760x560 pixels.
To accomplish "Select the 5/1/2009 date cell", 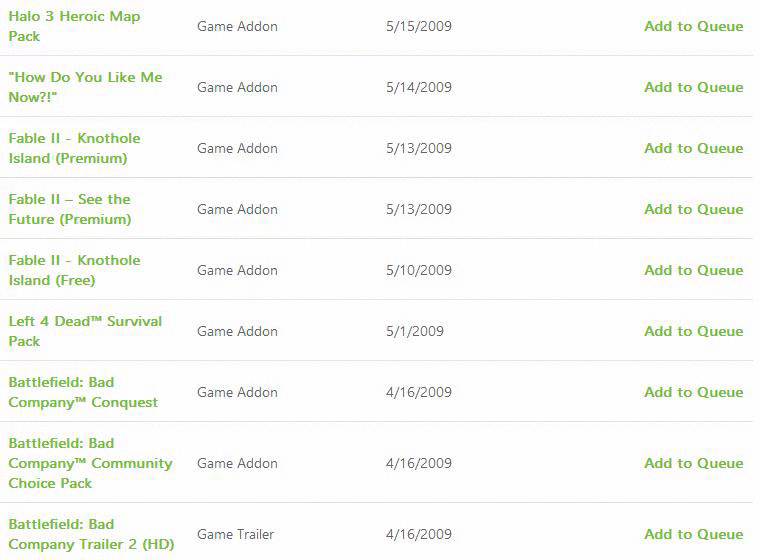I will tap(414, 331).
